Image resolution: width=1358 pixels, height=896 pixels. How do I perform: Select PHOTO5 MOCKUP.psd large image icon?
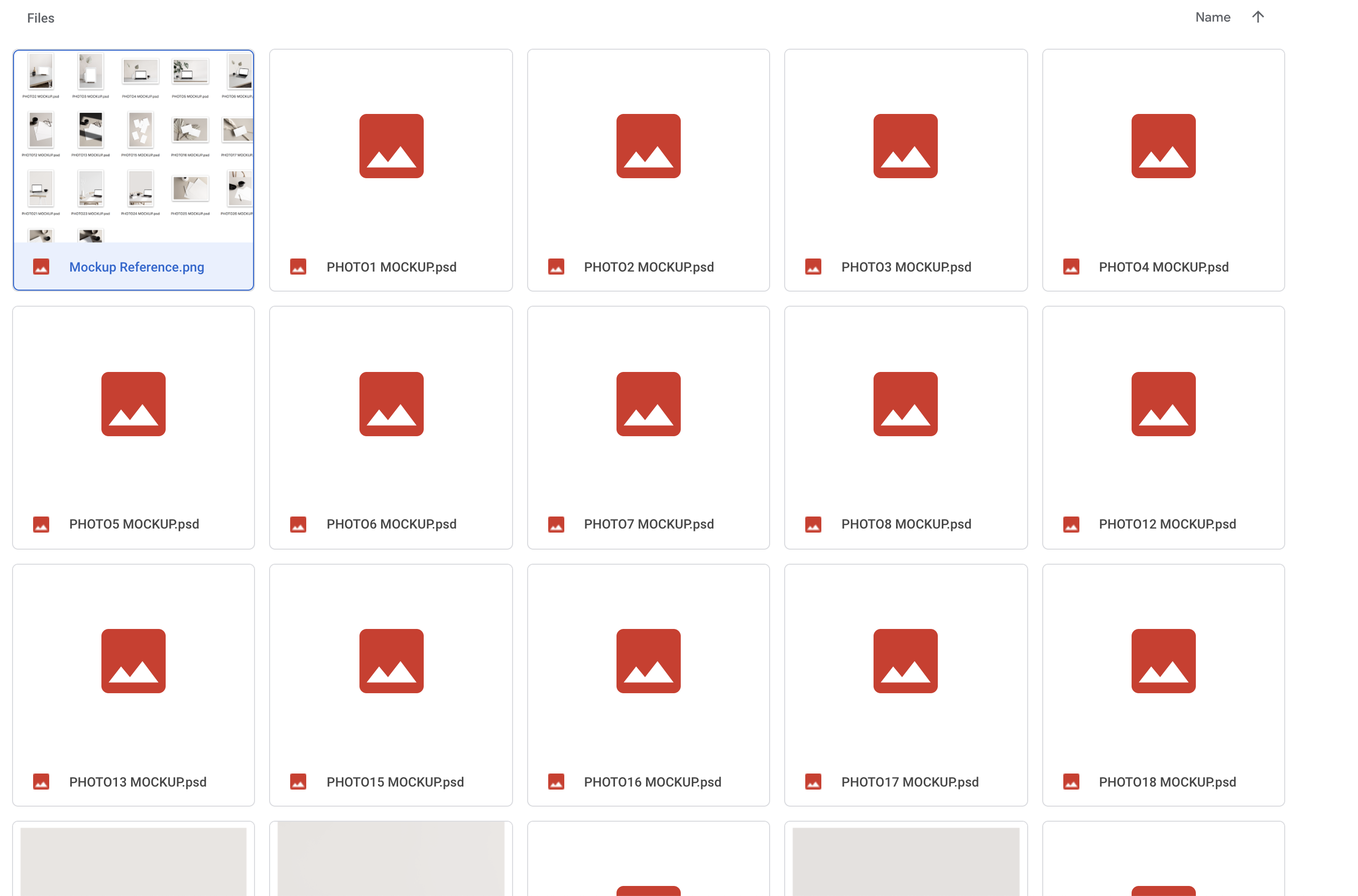(133, 404)
